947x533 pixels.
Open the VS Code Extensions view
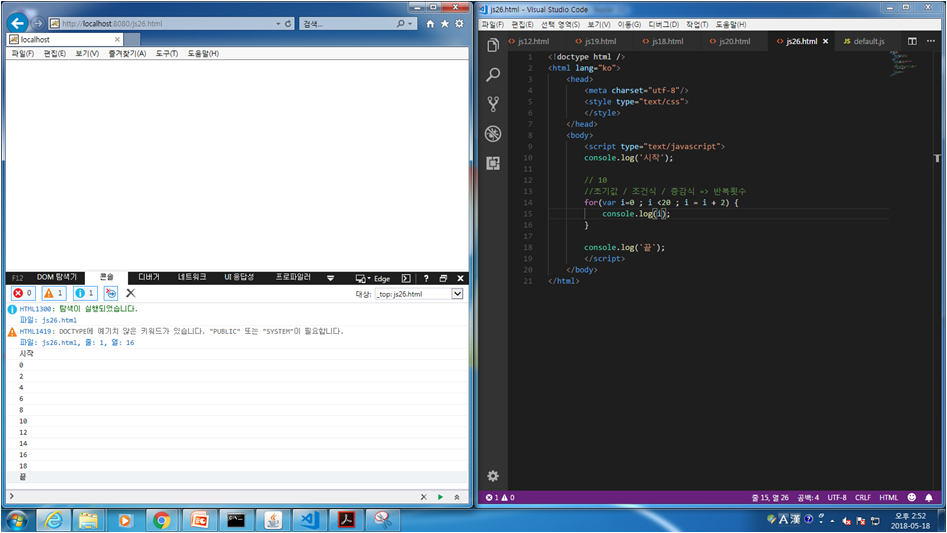(493, 163)
